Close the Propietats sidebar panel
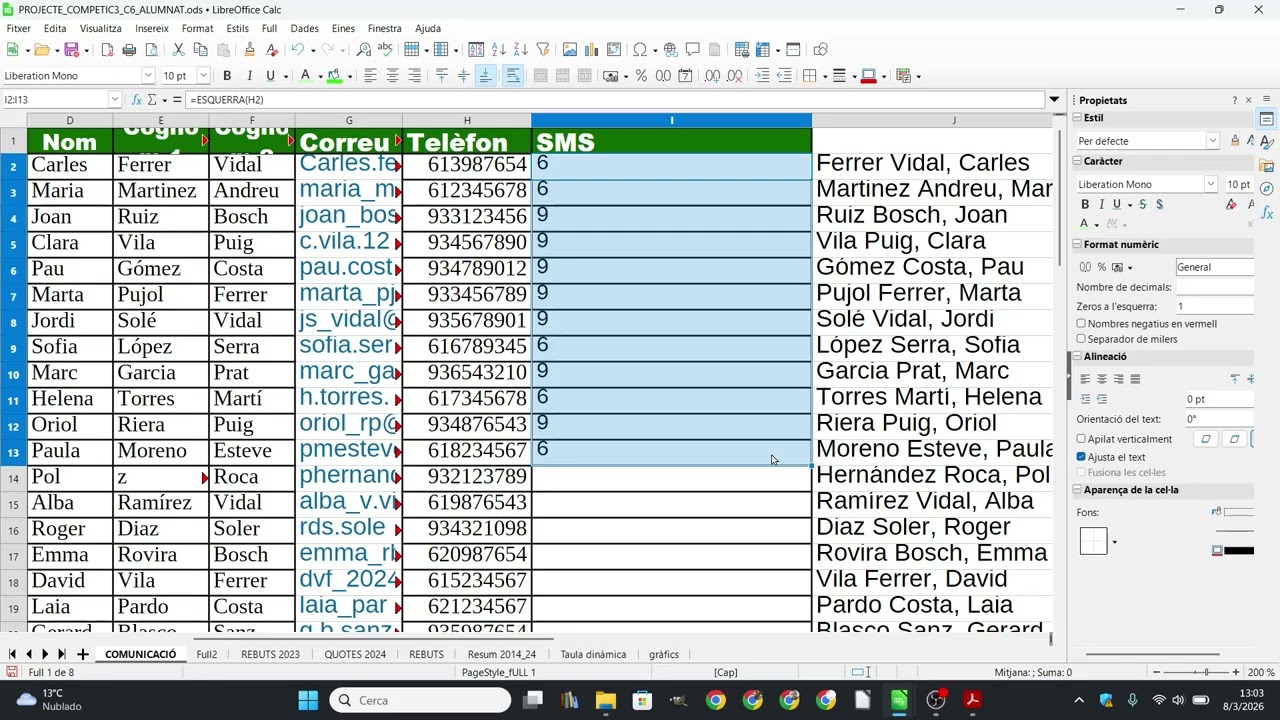The width and height of the screenshot is (1280, 720). click(x=1248, y=100)
